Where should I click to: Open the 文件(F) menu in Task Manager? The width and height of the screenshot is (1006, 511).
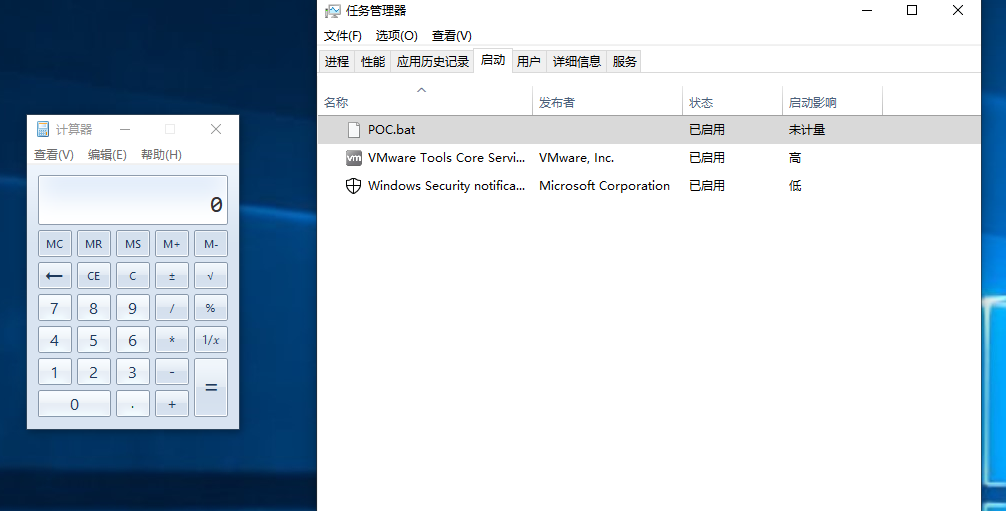pyautogui.click(x=343, y=36)
